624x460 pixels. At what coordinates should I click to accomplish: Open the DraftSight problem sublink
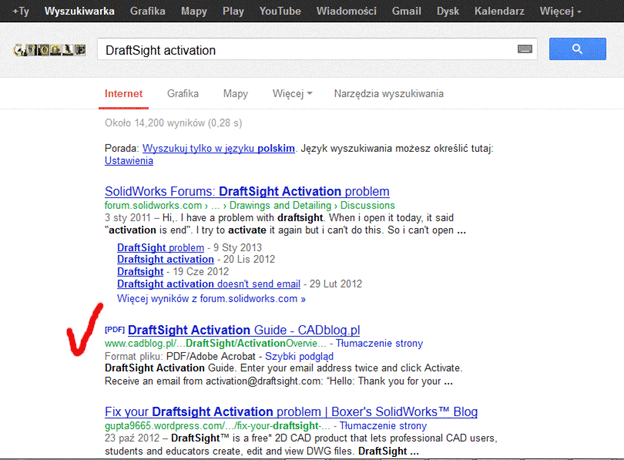160,248
